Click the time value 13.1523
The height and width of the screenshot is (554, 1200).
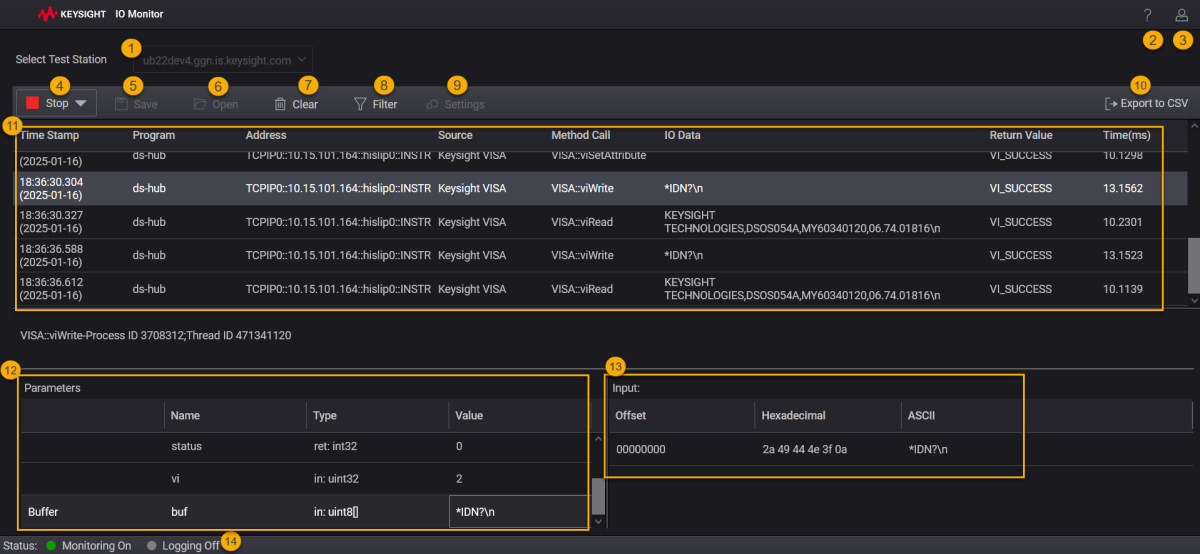pos(1122,255)
